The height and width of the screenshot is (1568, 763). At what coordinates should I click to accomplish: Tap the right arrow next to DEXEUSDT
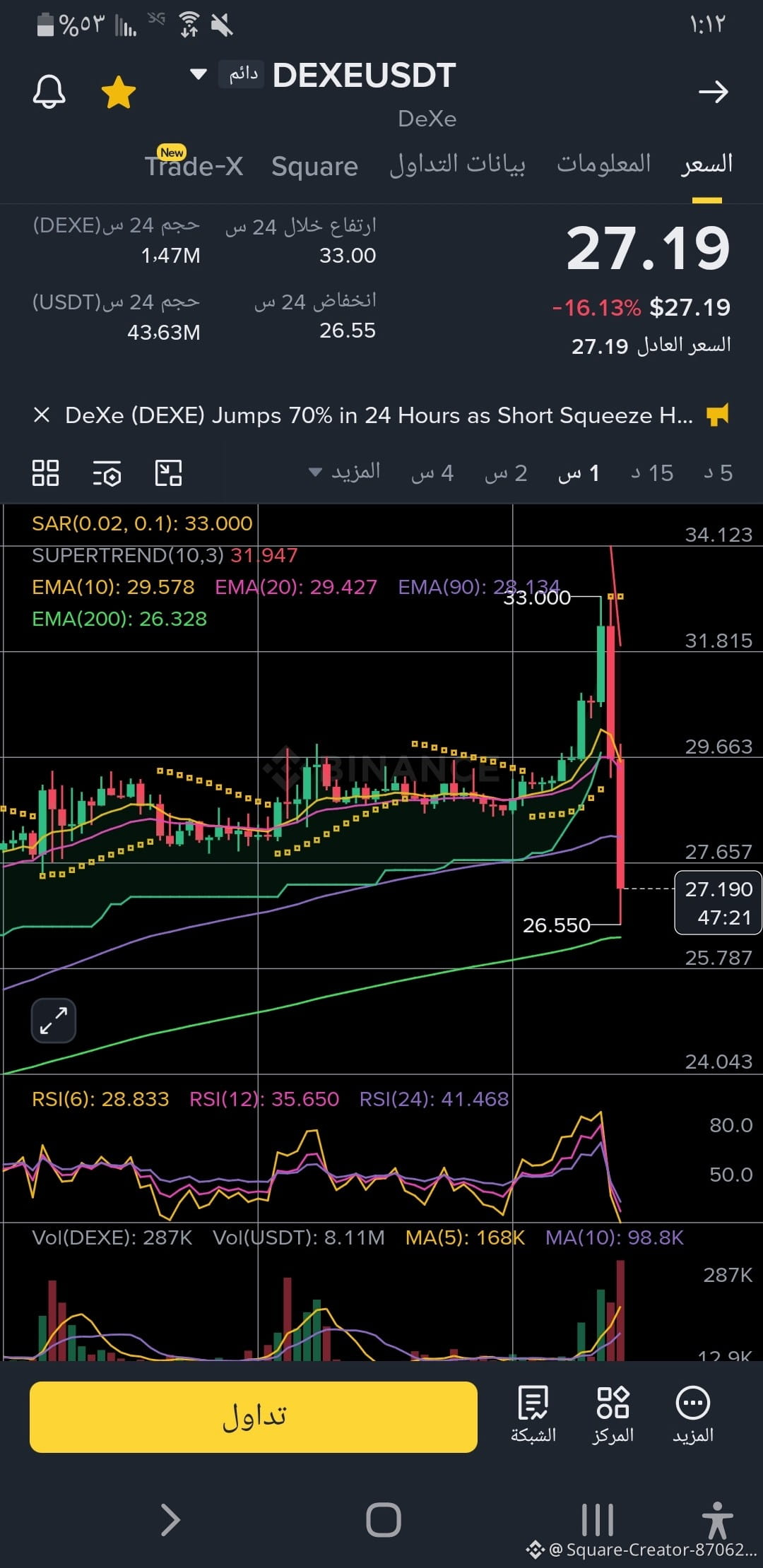[713, 92]
